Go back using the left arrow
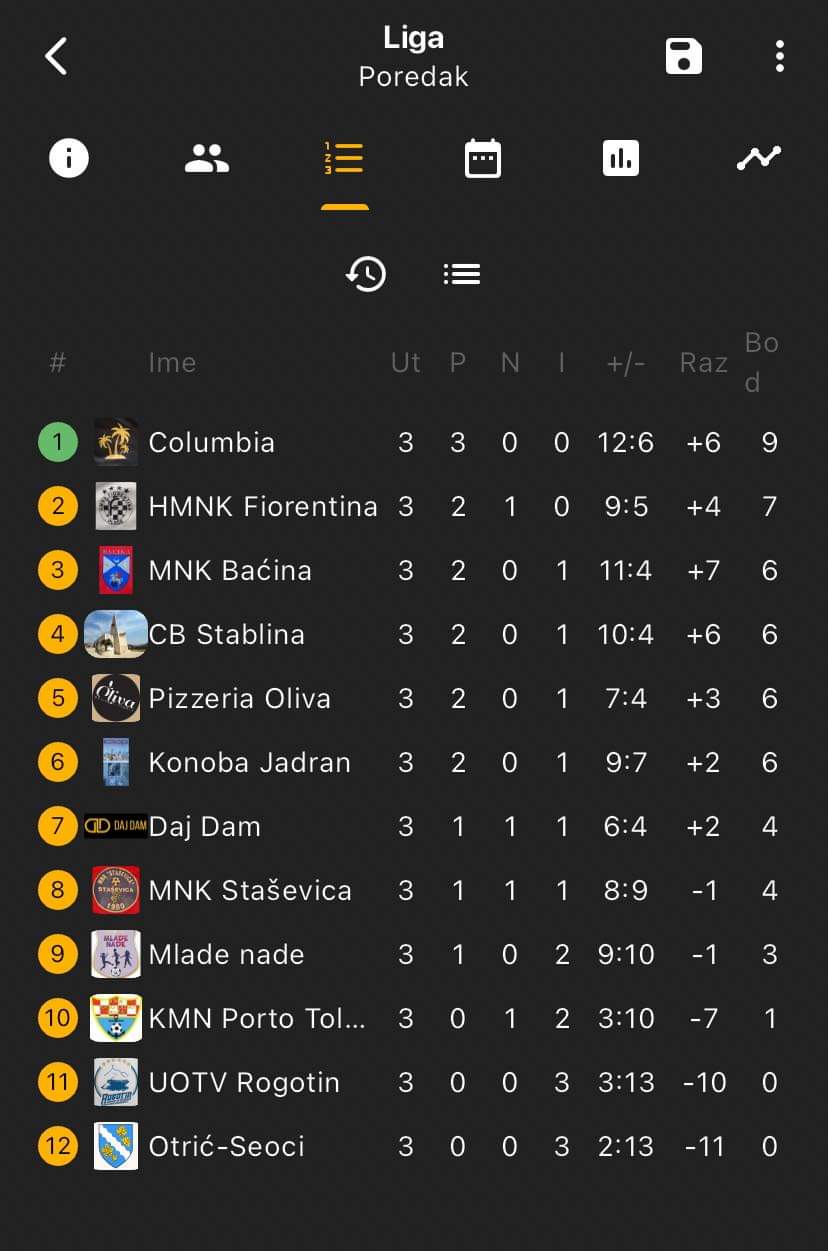The image size is (828, 1251). tap(56, 56)
